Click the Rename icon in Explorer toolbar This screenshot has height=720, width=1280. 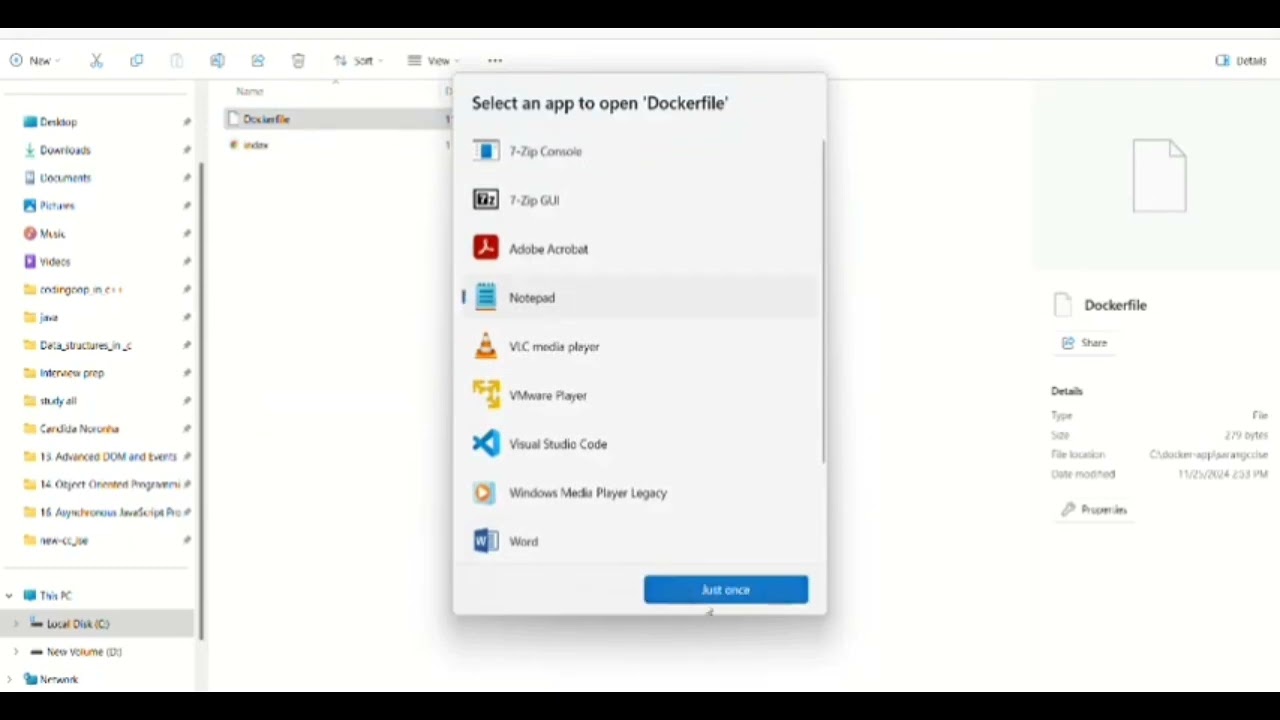pos(217,61)
